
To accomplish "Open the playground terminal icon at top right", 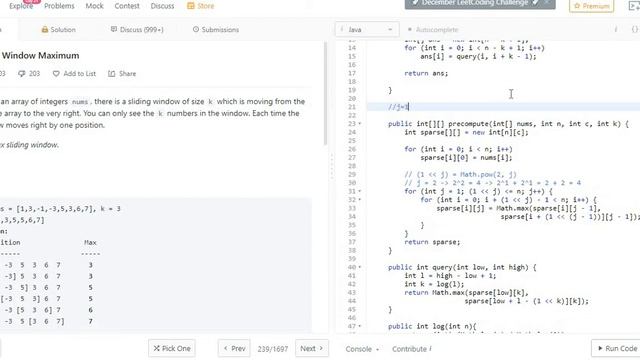I will [x=634, y=6].
